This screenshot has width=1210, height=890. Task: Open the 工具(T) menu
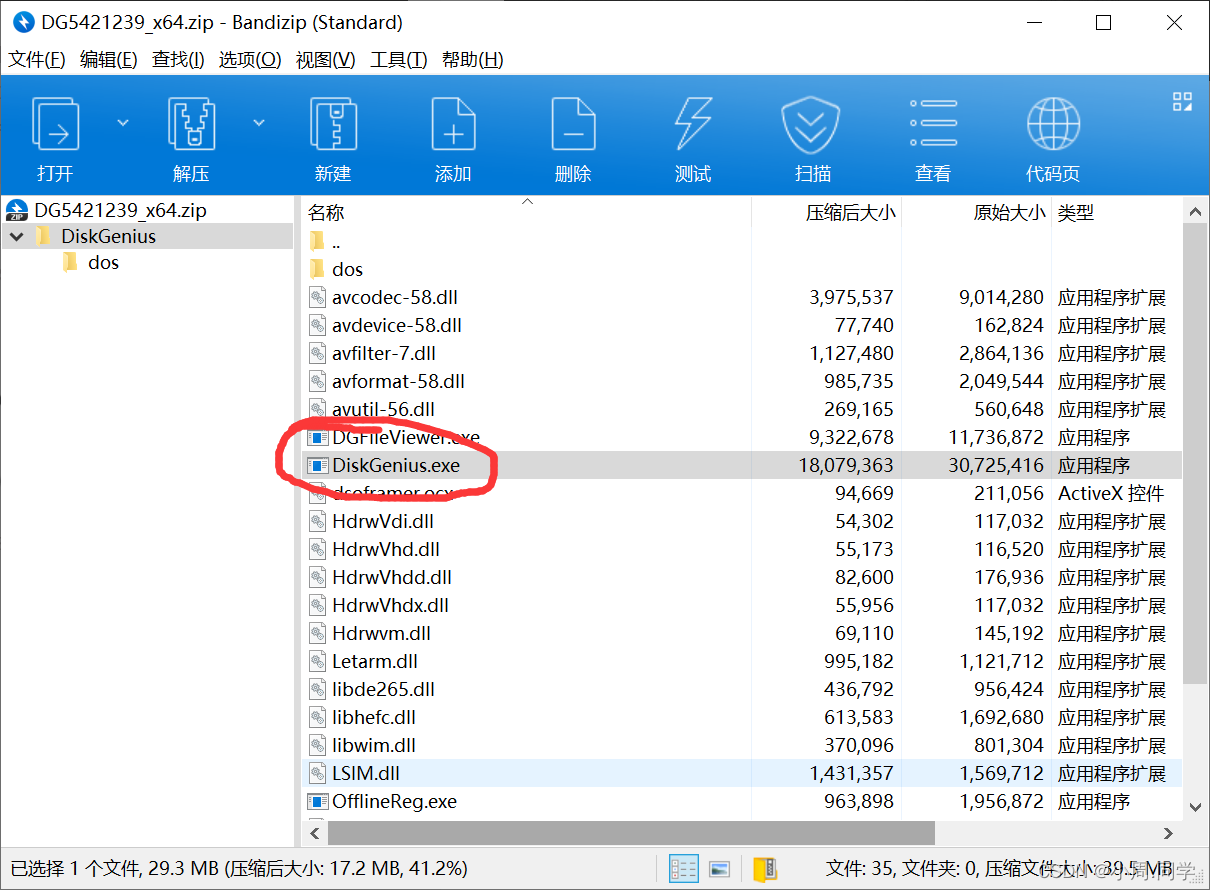coord(398,60)
